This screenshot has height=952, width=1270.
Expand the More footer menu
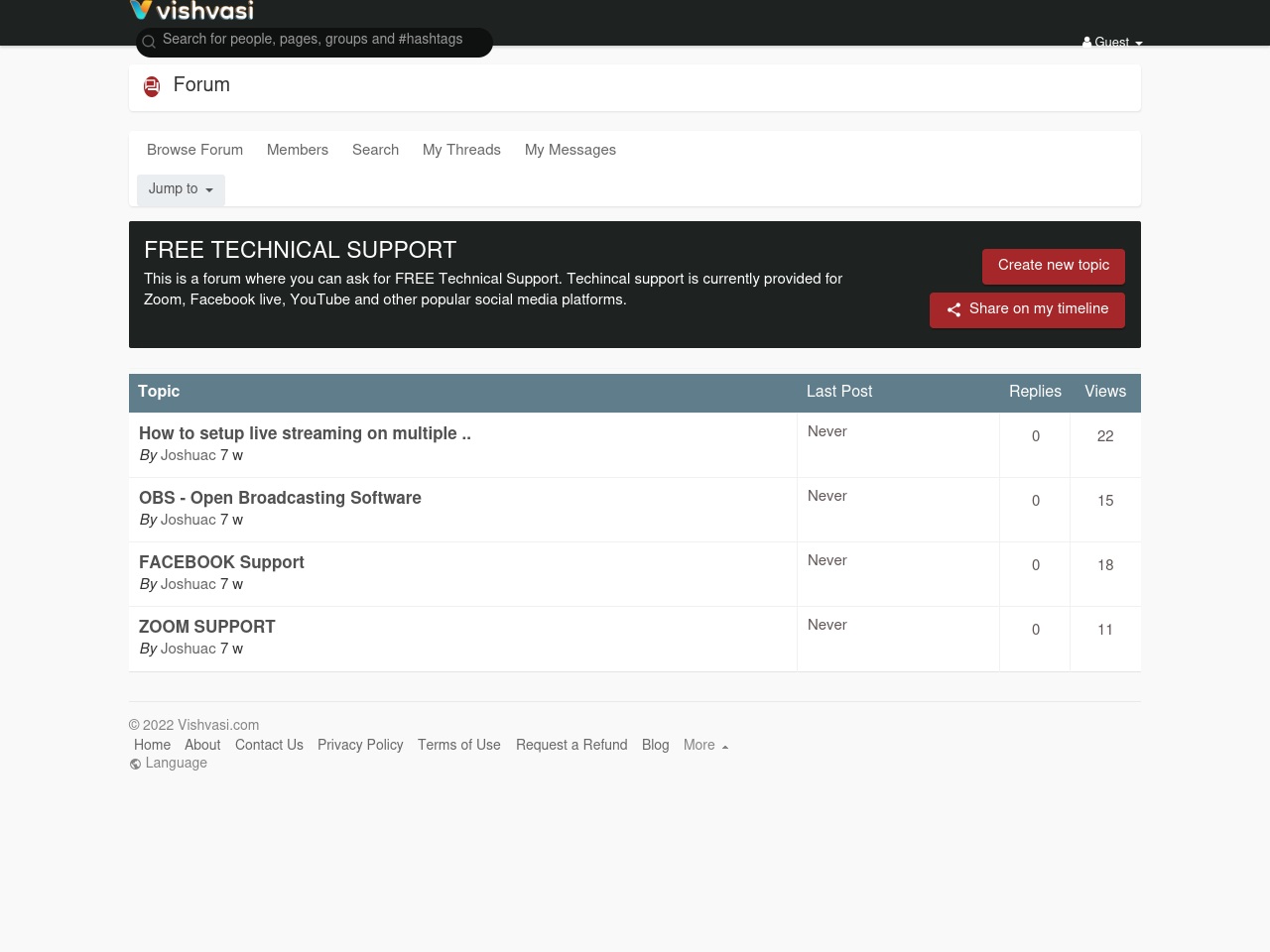[x=705, y=745]
